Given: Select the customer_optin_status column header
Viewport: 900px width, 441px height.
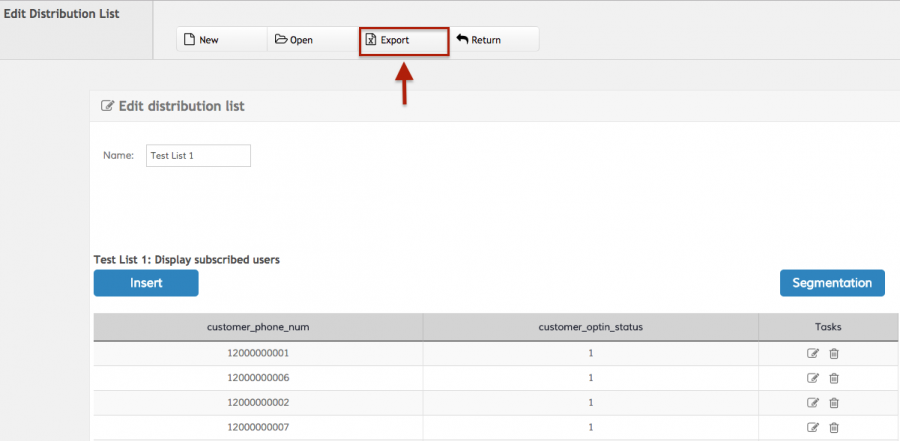Looking at the screenshot, I should (590, 327).
